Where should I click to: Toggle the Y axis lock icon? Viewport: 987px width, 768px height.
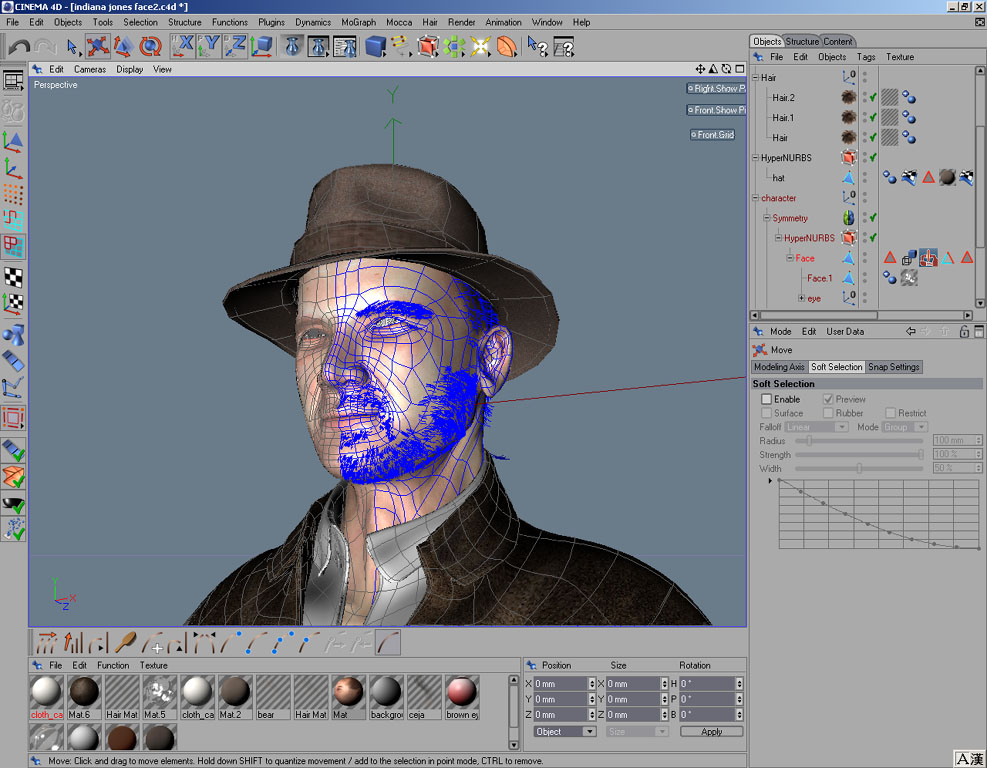click(208, 47)
